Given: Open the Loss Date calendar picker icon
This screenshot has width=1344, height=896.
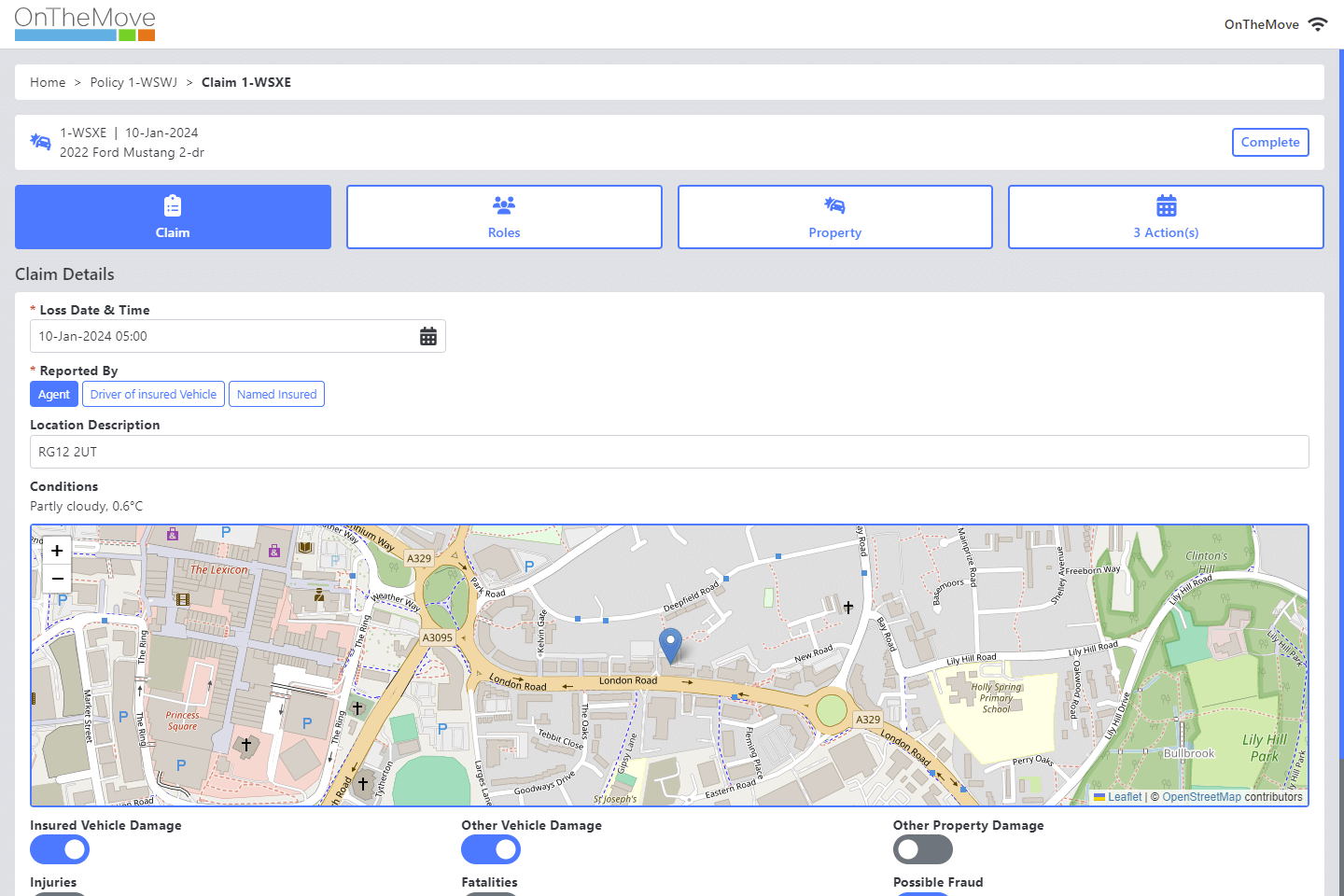Looking at the screenshot, I should pos(428,335).
